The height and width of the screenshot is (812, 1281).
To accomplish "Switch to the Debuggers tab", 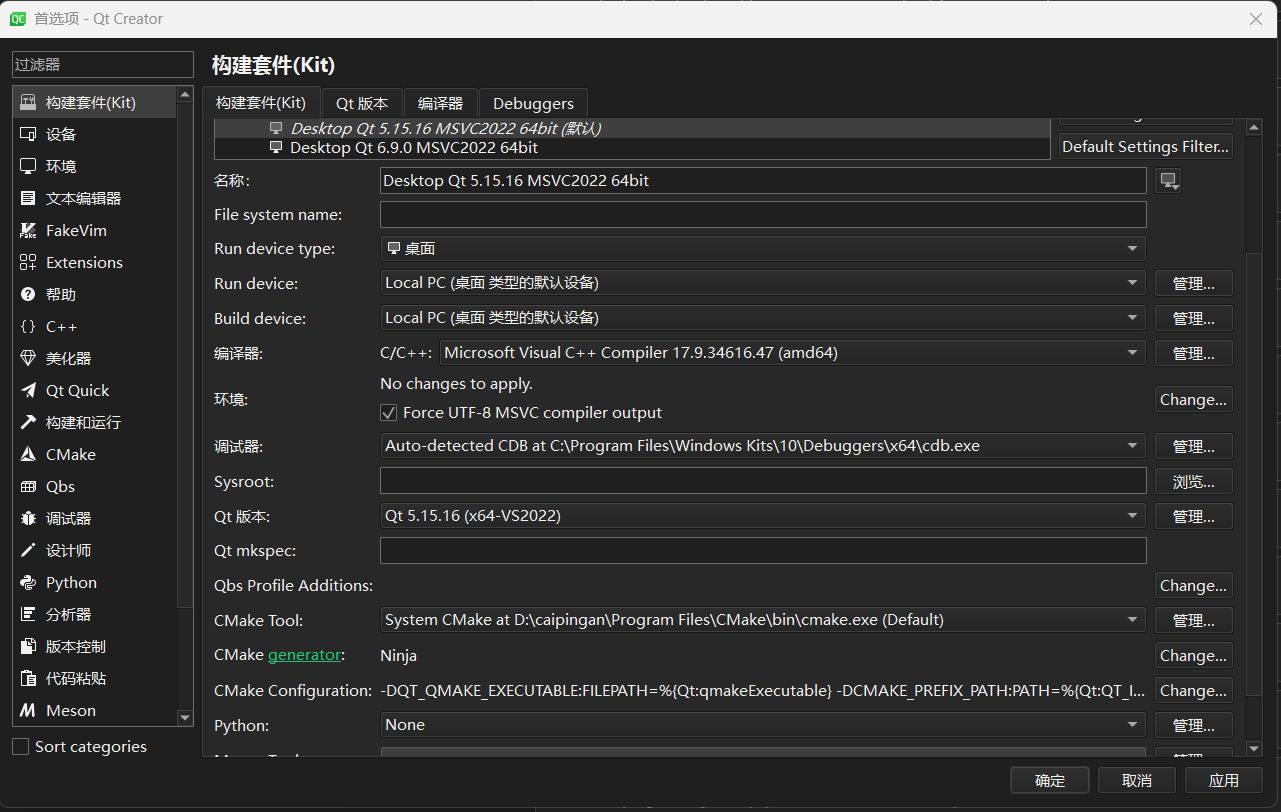I will click(533, 102).
